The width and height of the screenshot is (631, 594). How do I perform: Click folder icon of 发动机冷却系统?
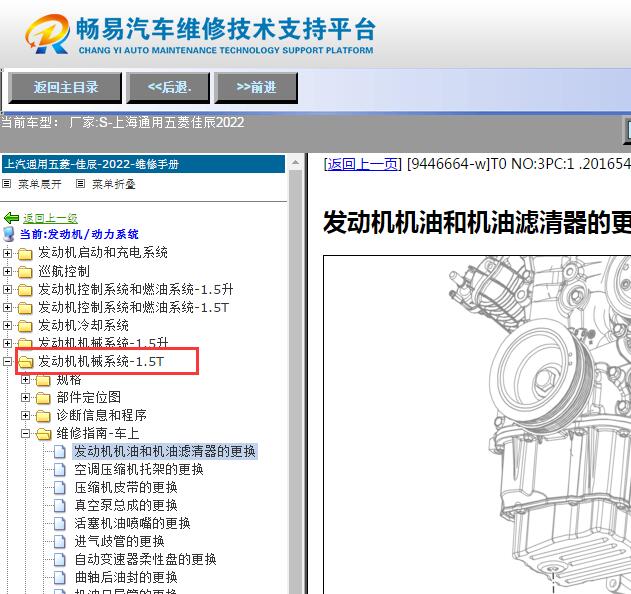[x=25, y=326]
